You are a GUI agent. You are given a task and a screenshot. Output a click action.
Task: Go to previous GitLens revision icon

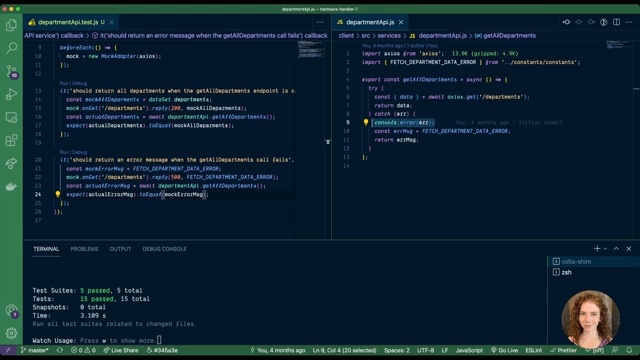tap(566, 22)
